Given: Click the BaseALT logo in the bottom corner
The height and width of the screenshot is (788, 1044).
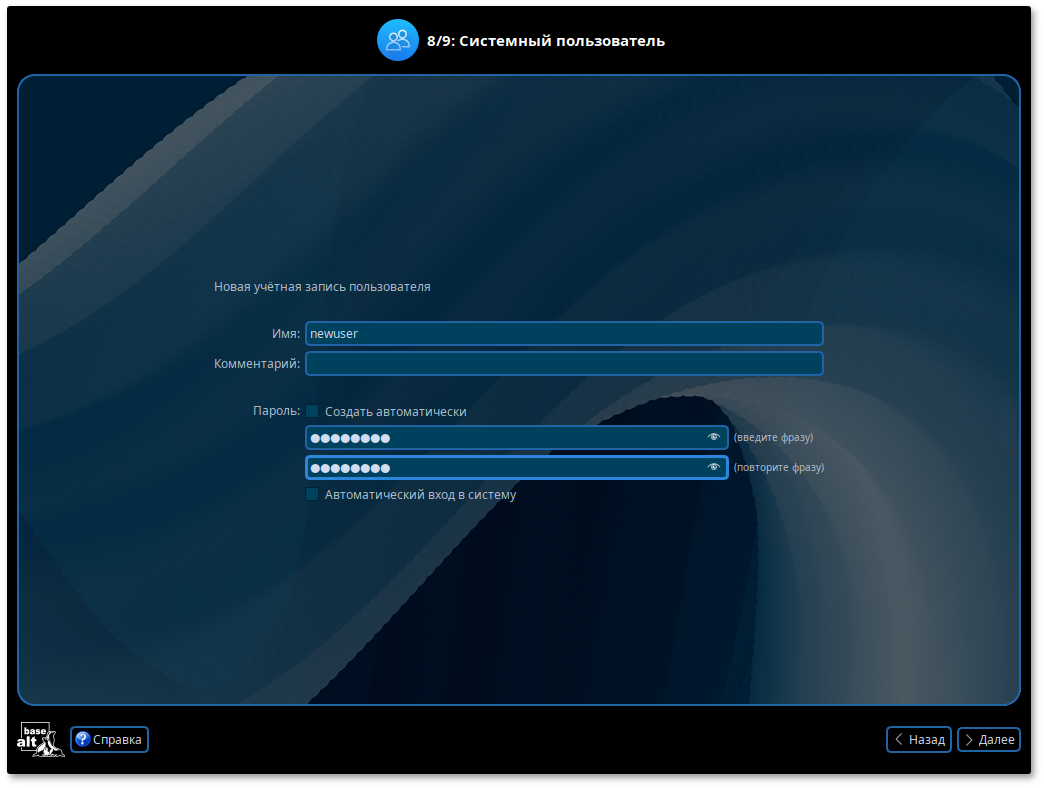Looking at the screenshot, I should [40, 739].
